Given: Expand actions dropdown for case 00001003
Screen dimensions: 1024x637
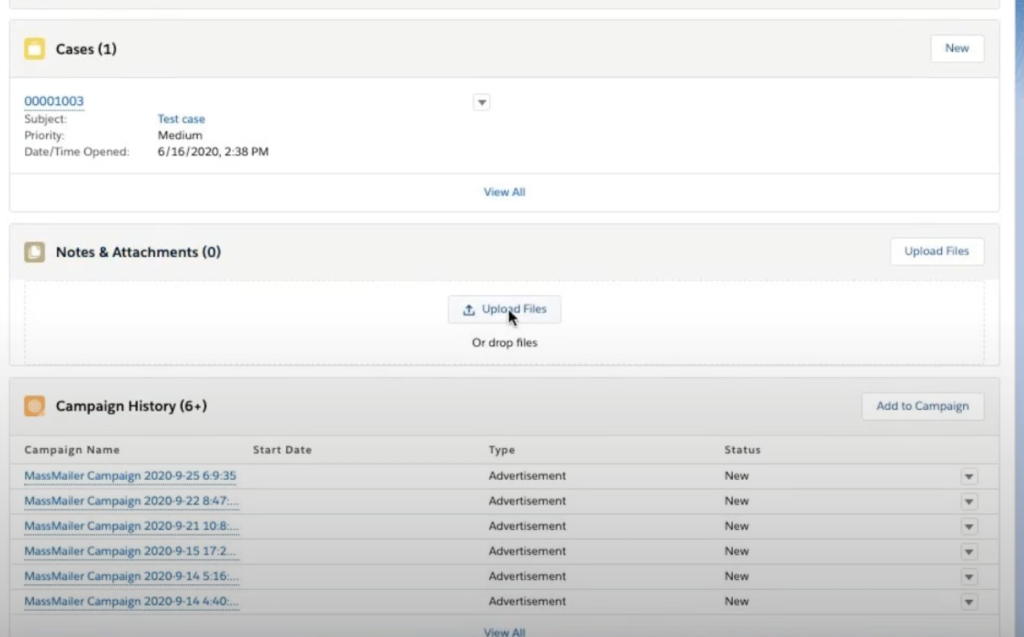Looking at the screenshot, I should [481, 103].
